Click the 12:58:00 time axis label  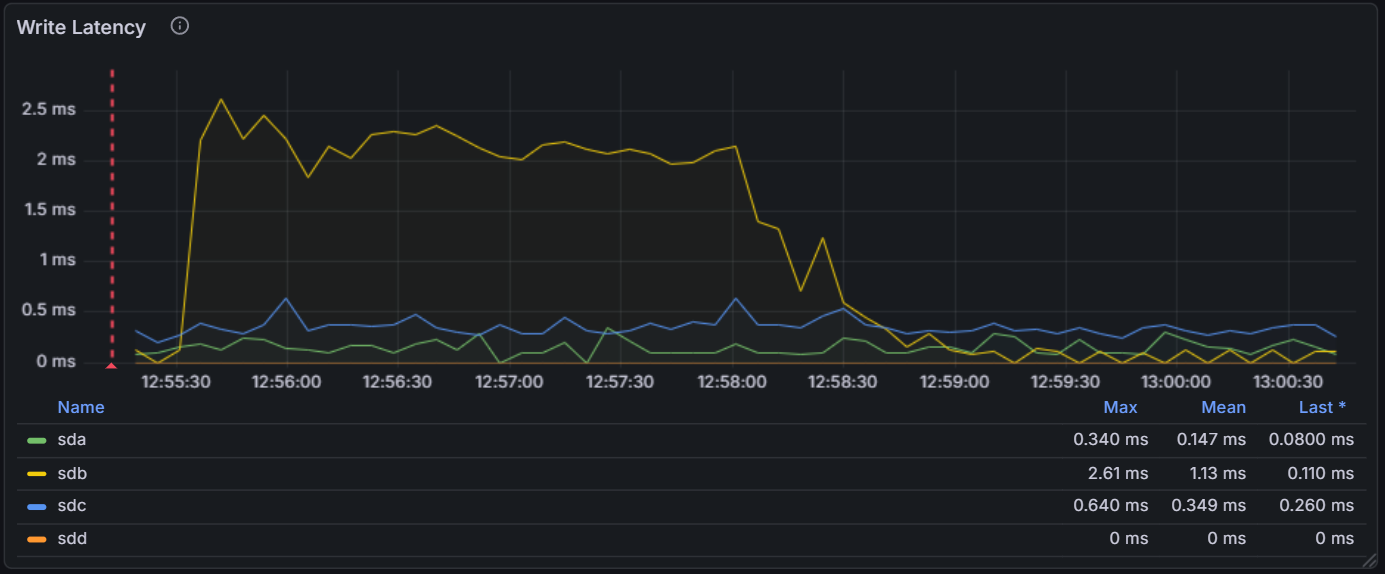[x=732, y=382]
